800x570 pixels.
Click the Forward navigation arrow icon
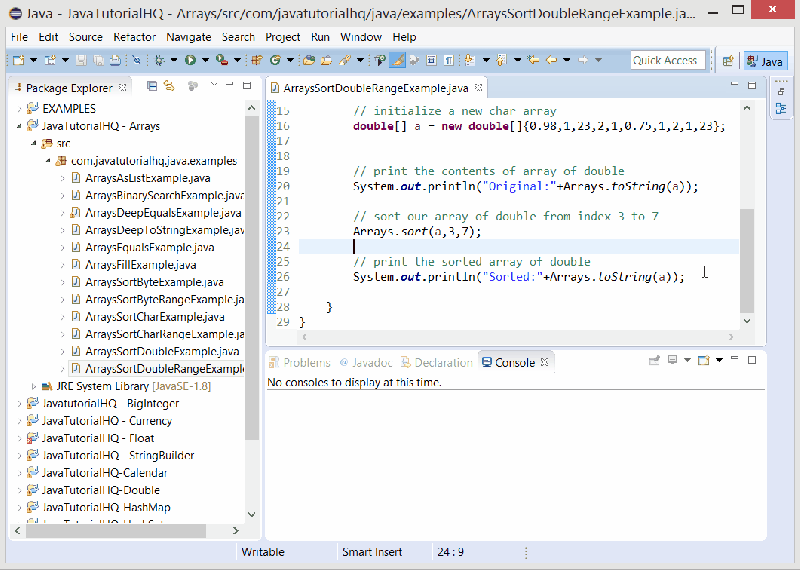(x=583, y=60)
